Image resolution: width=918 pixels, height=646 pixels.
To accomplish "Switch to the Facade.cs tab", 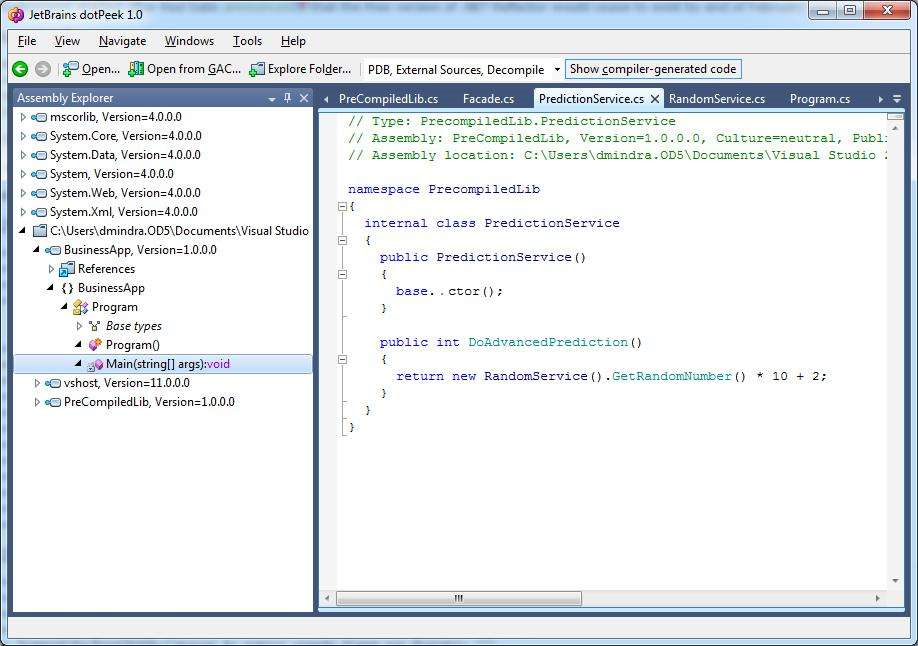I will (488, 99).
